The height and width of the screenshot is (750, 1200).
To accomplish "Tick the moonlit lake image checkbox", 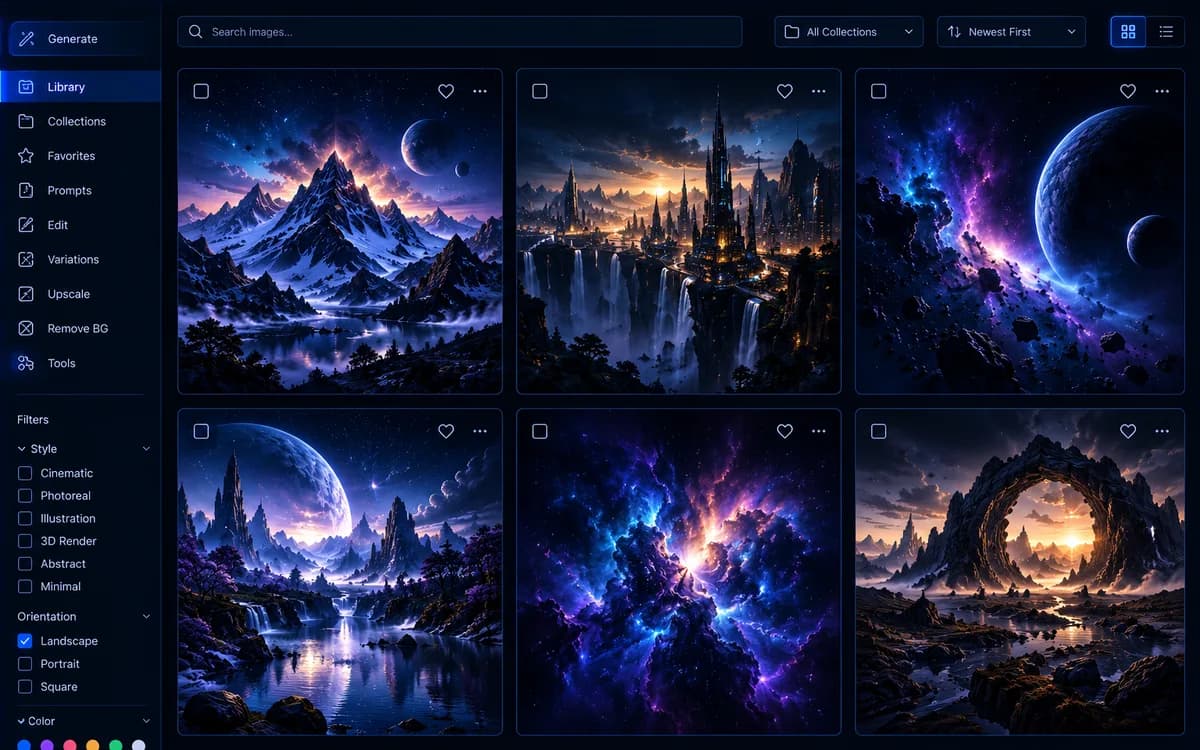I will click(201, 431).
